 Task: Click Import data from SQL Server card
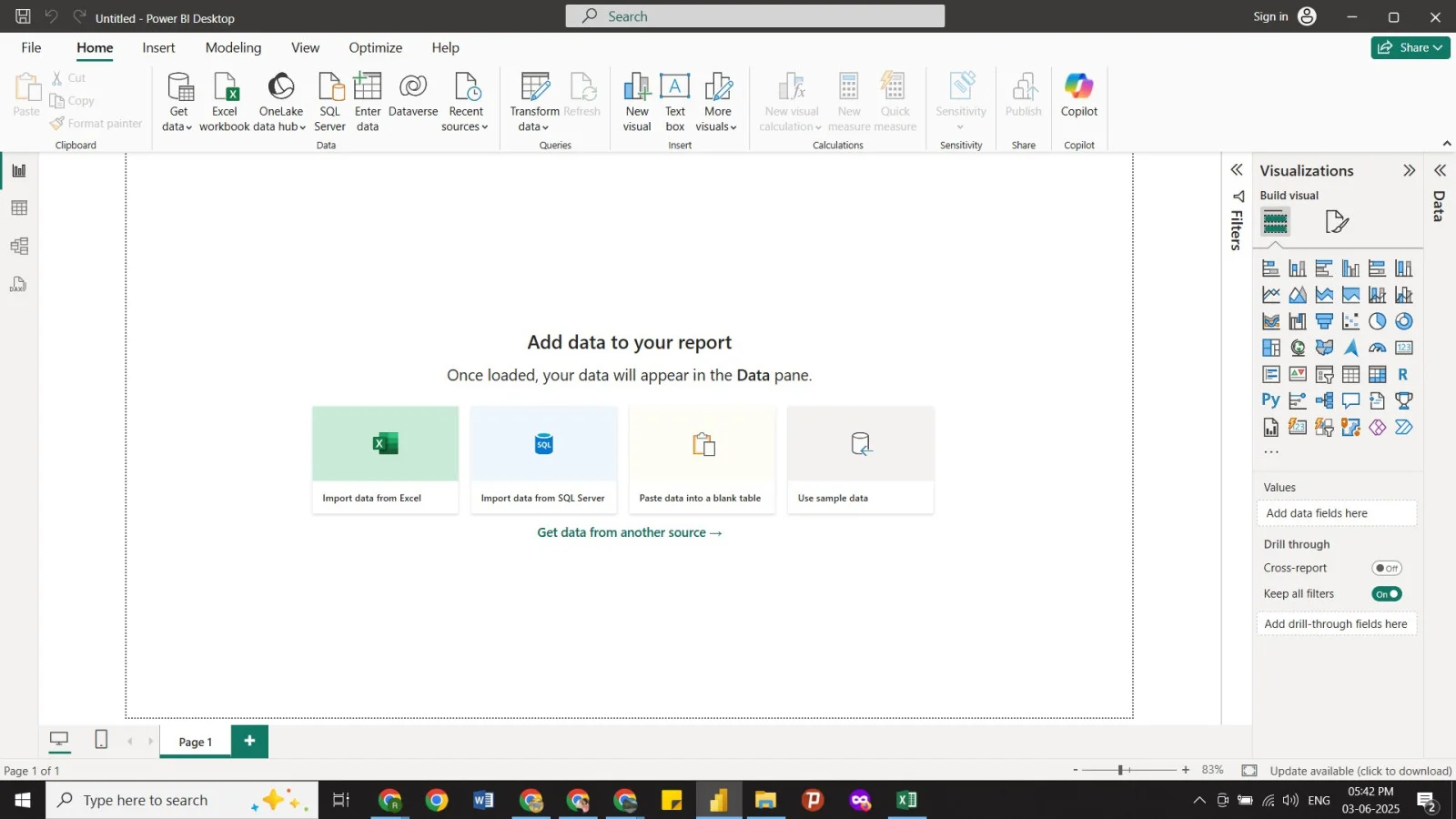coord(543,460)
